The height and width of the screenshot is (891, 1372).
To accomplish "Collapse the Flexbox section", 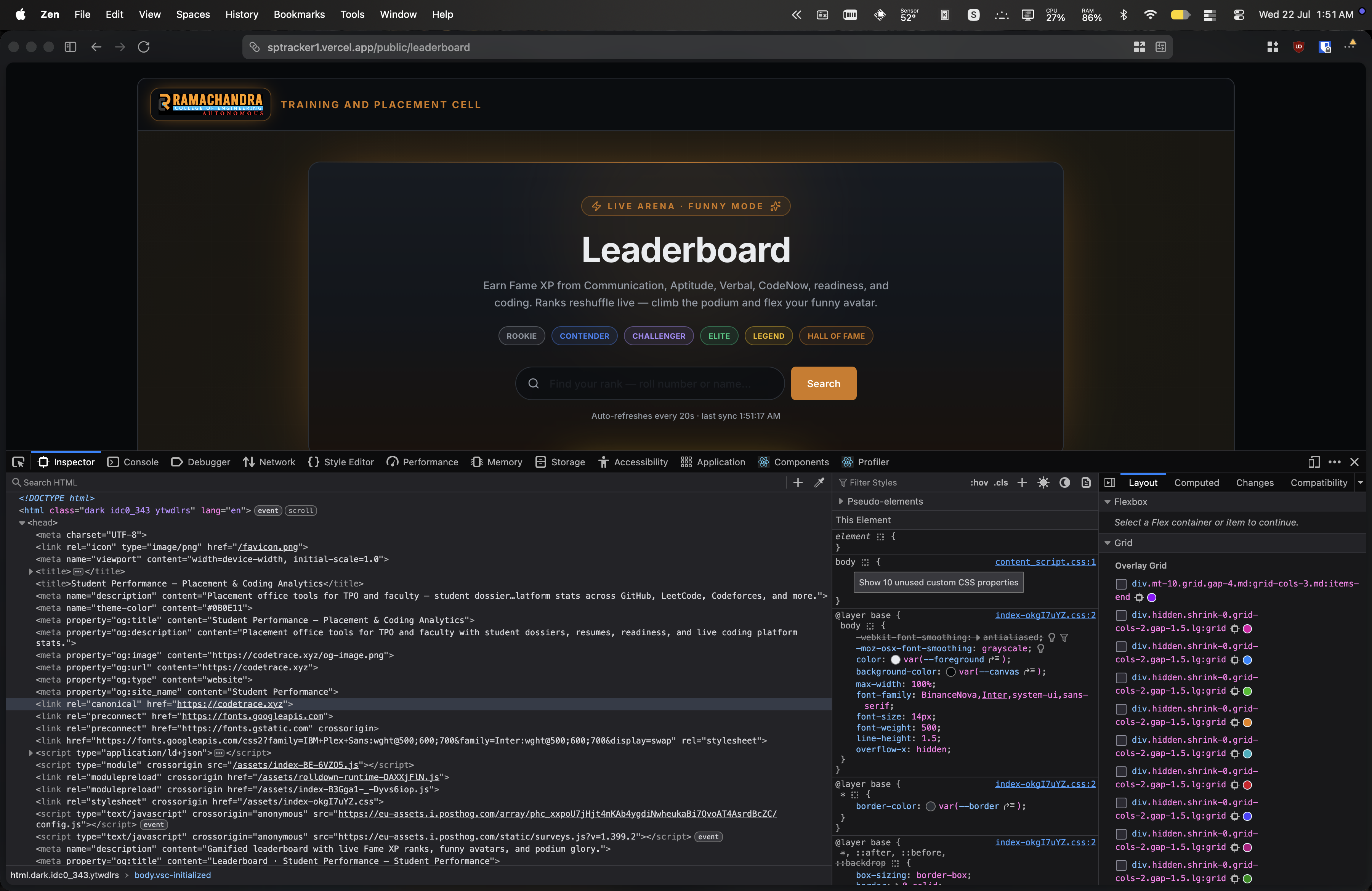I will click(1108, 502).
